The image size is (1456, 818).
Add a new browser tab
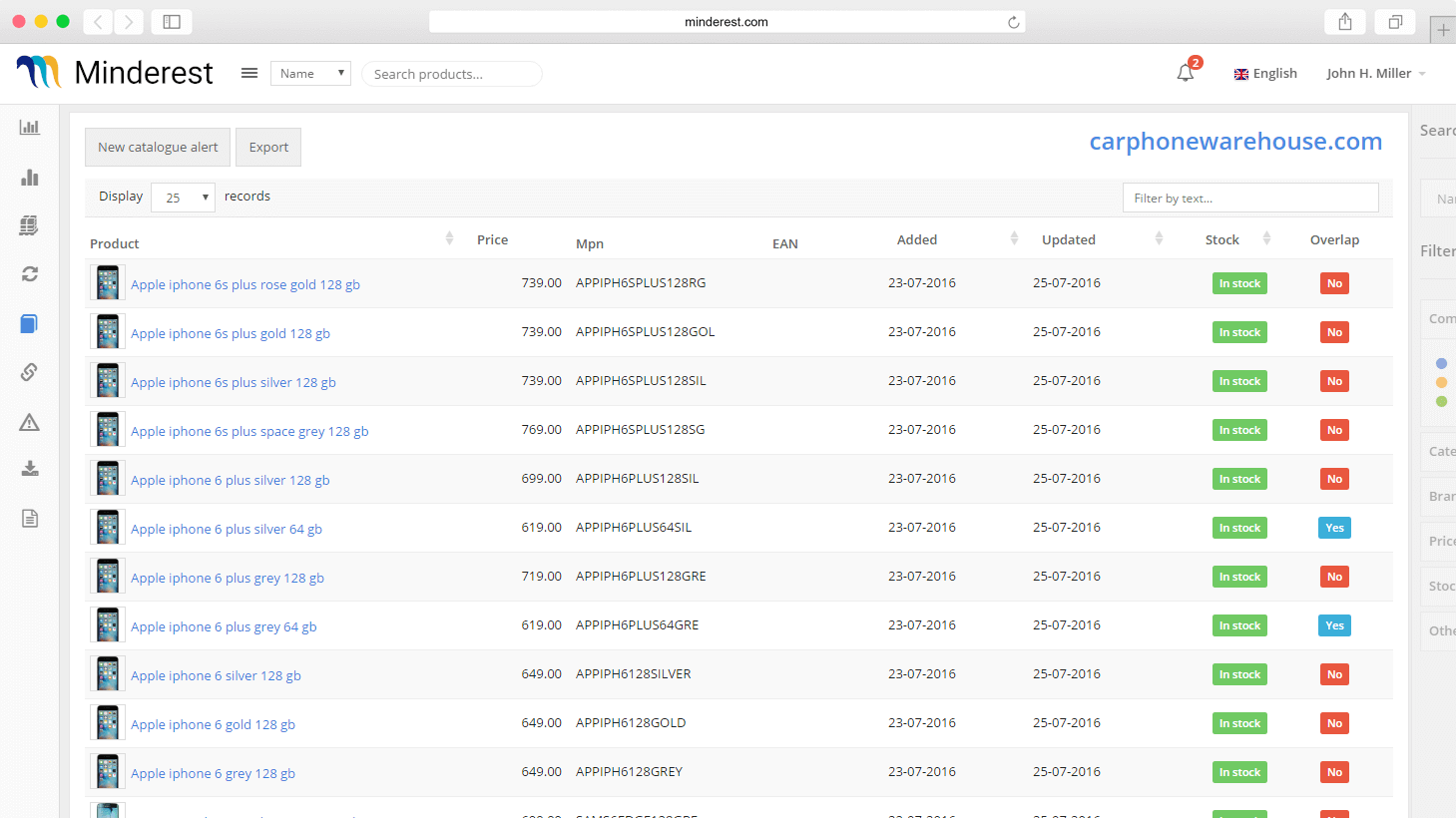[x=1443, y=30]
